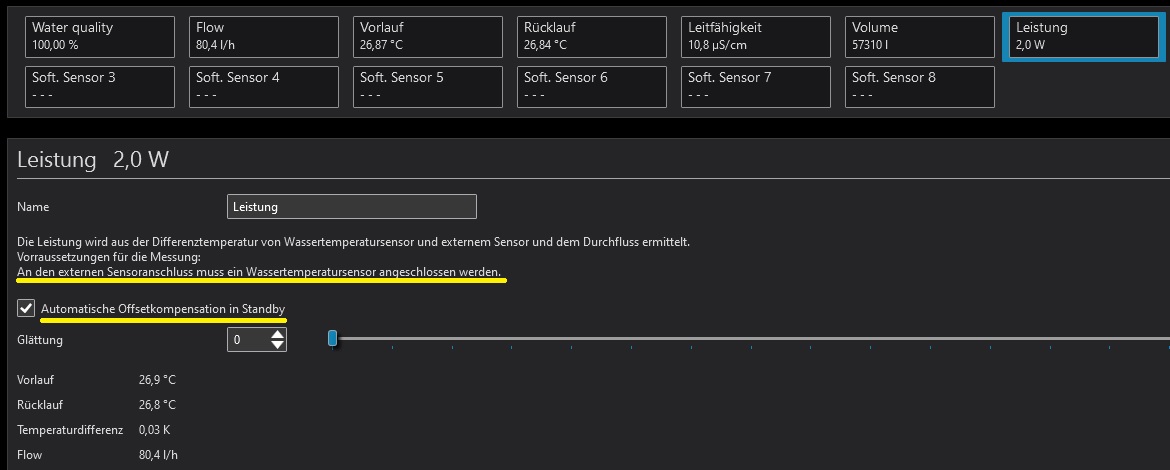Open the Soft. Sensor 8 tile

coord(920,87)
